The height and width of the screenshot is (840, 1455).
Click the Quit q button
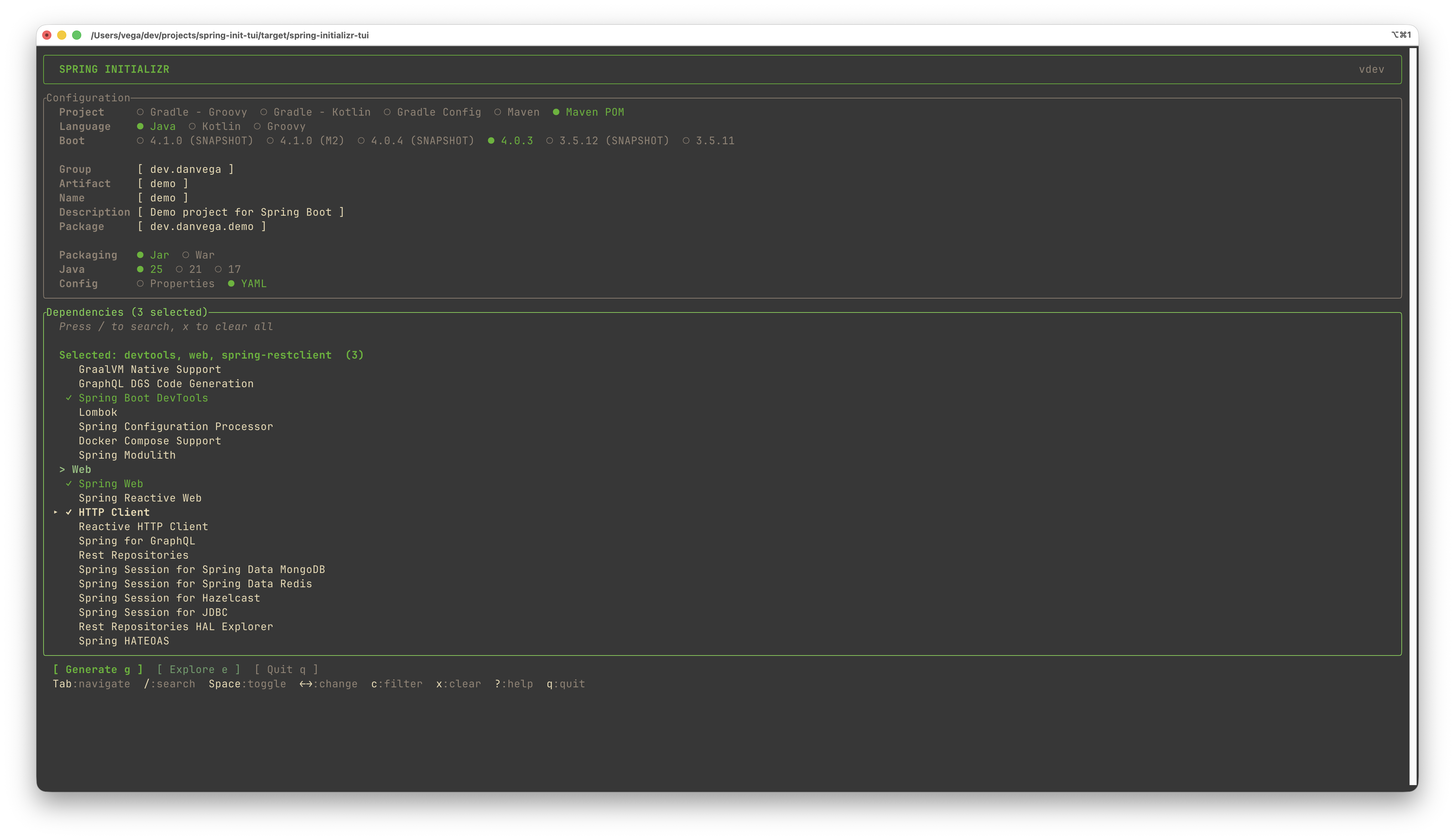point(286,669)
